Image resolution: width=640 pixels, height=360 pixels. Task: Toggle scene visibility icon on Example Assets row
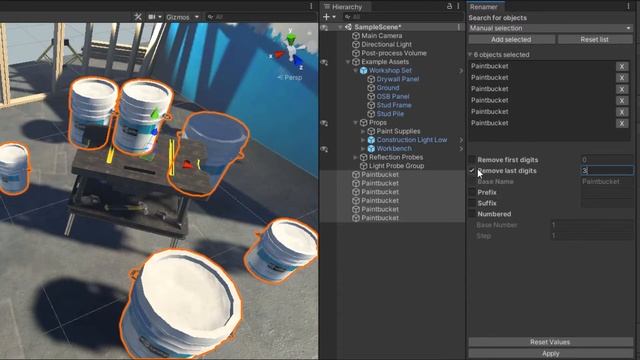[324, 62]
